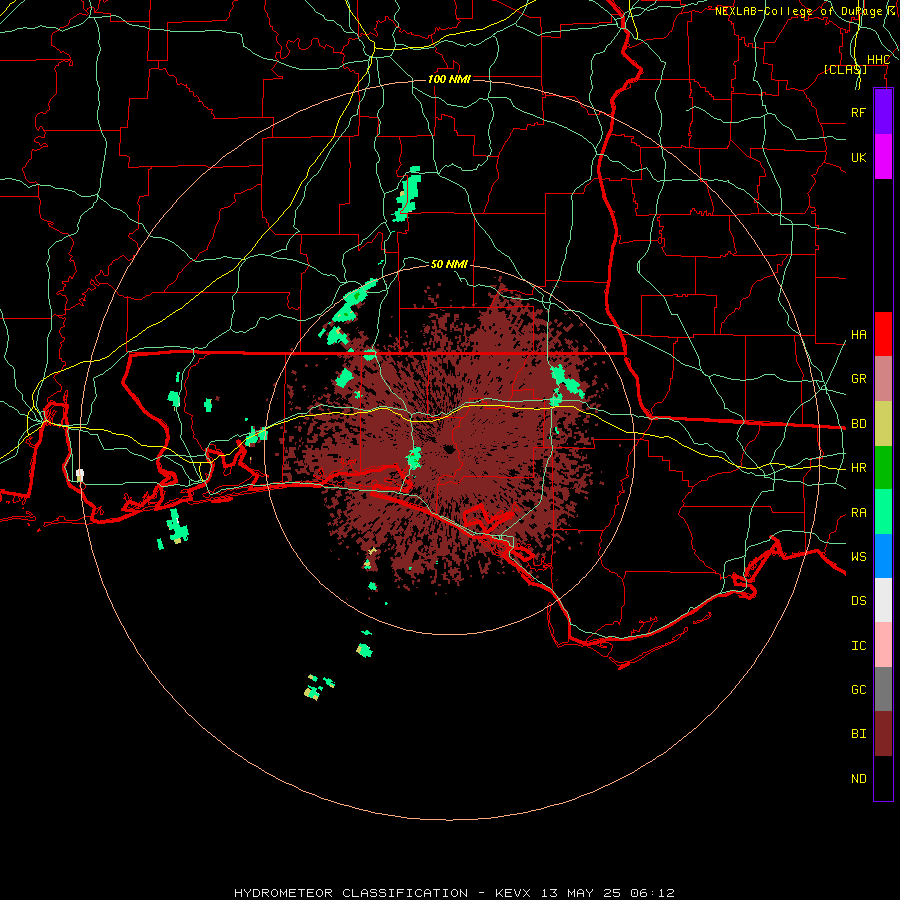This screenshot has width=900, height=900.
Task: Click the UK legend label
Action: click(858, 157)
